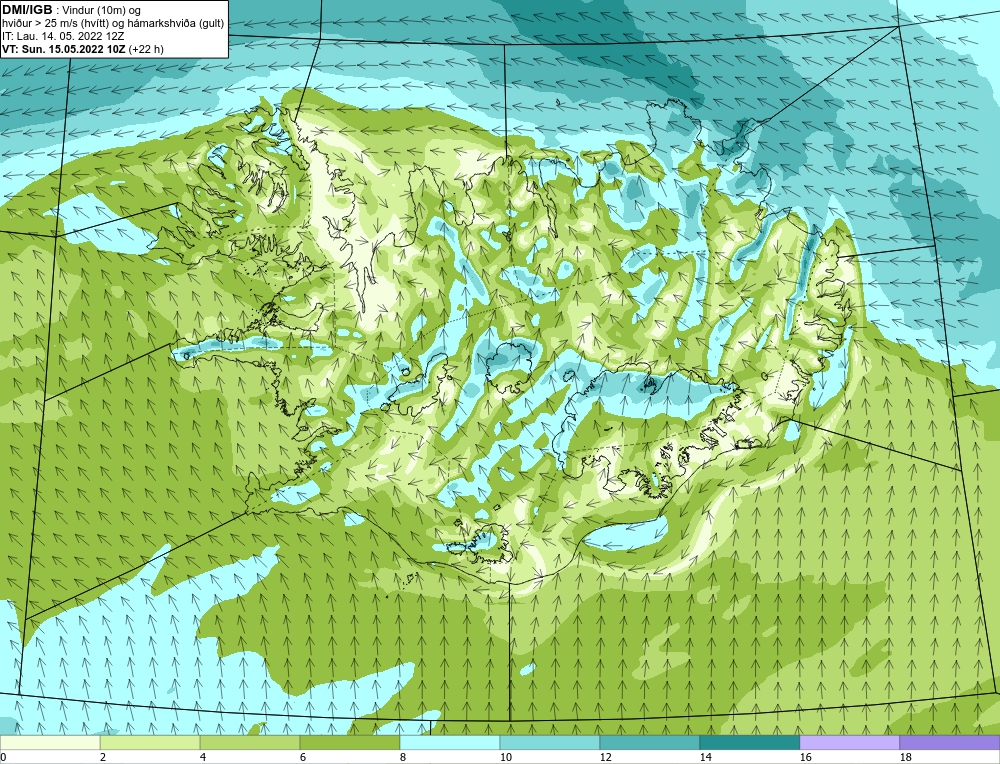Click the DMI/IGB title text
The width and height of the screenshot is (1000, 764).
tap(27, 10)
